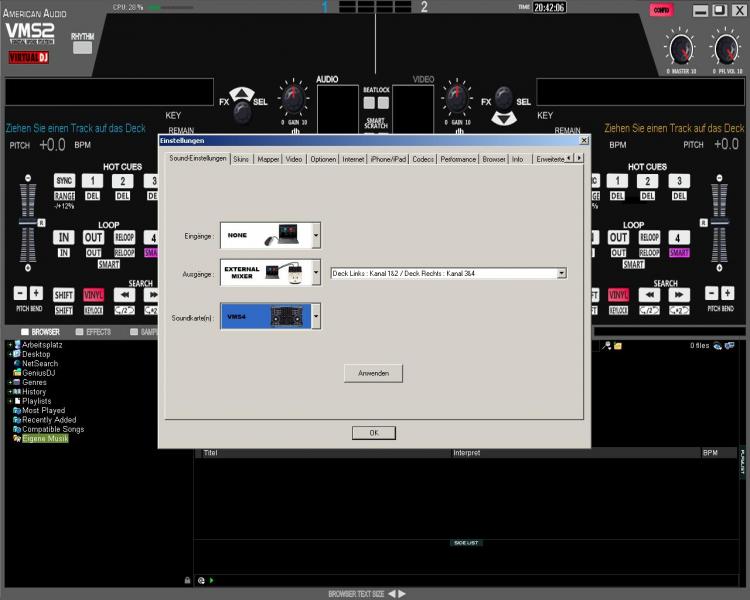
Task: Click pitch bend minus on right deck
Action: pos(712,293)
